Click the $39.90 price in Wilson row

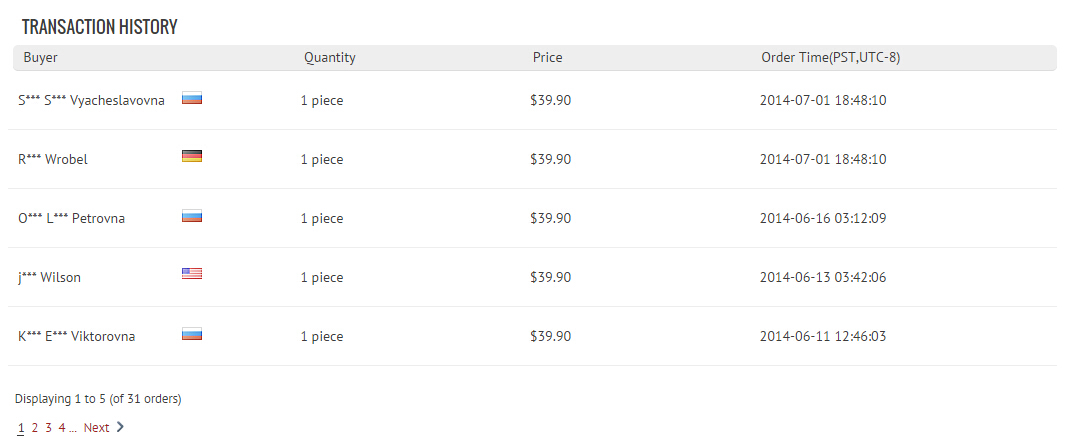click(550, 277)
